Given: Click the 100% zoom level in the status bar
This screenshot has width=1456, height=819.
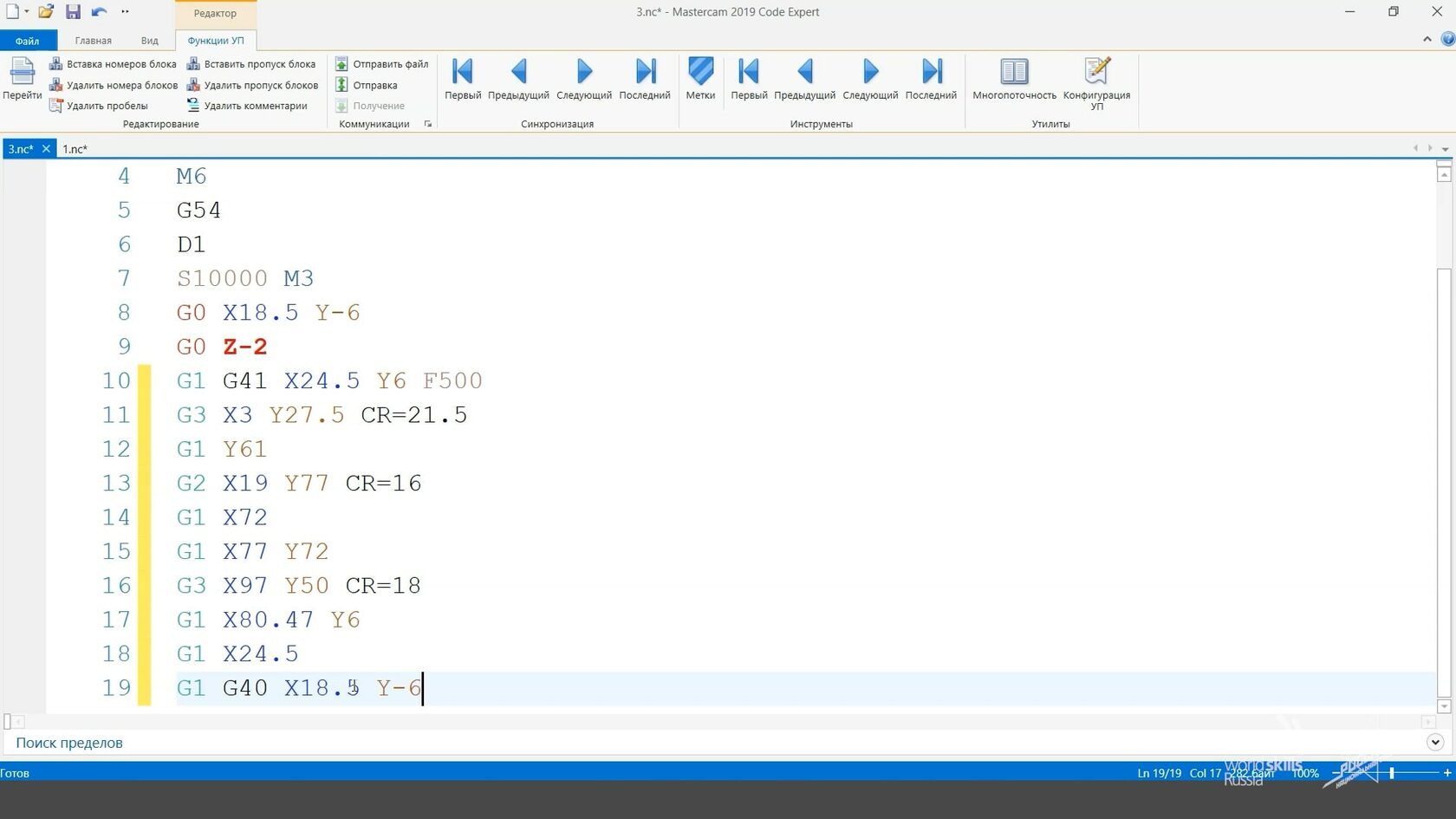Looking at the screenshot, I should [1305, 773].
